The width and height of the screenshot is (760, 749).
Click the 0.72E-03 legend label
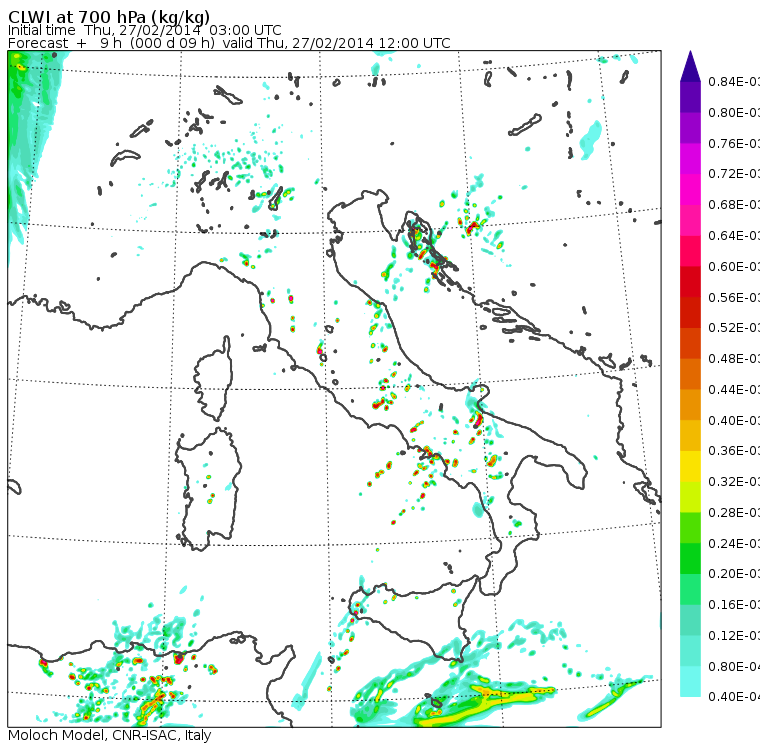click(734, 174)
